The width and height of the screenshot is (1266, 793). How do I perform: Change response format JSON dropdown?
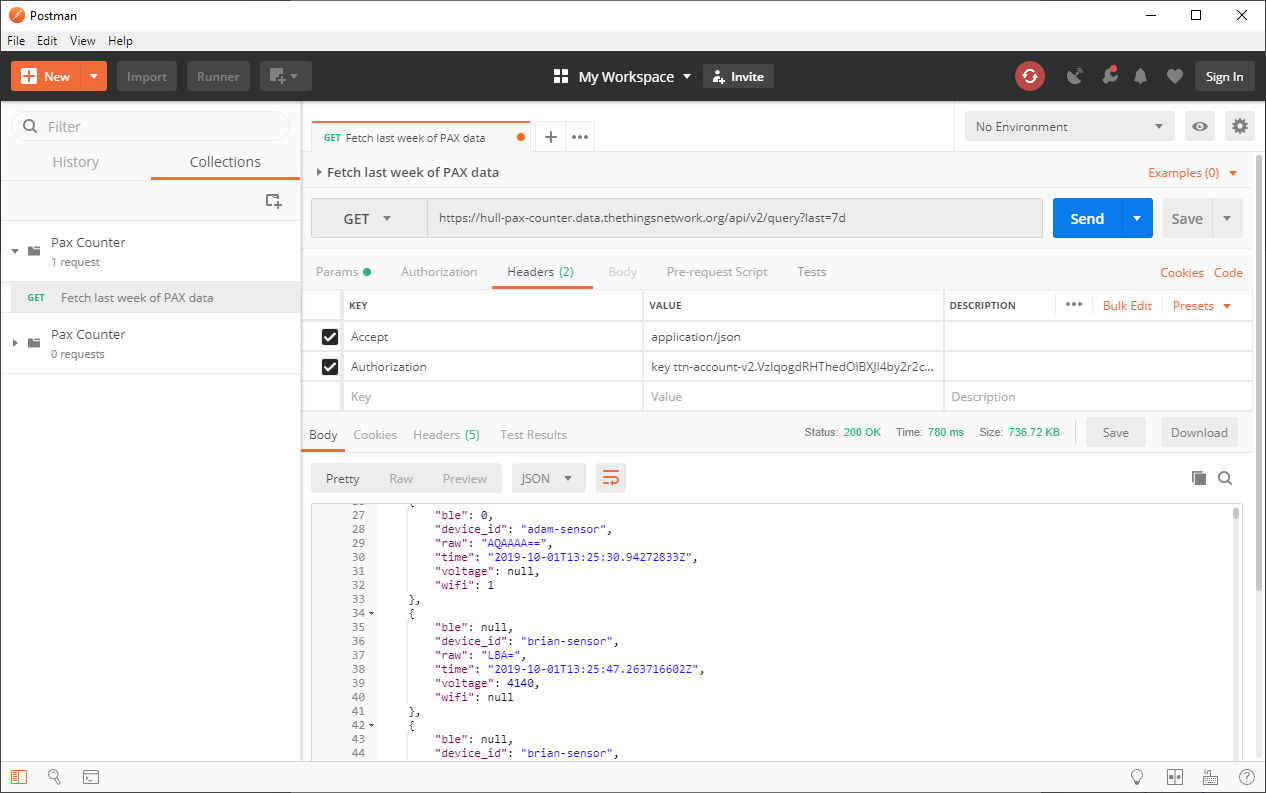[x=549, y=478]
